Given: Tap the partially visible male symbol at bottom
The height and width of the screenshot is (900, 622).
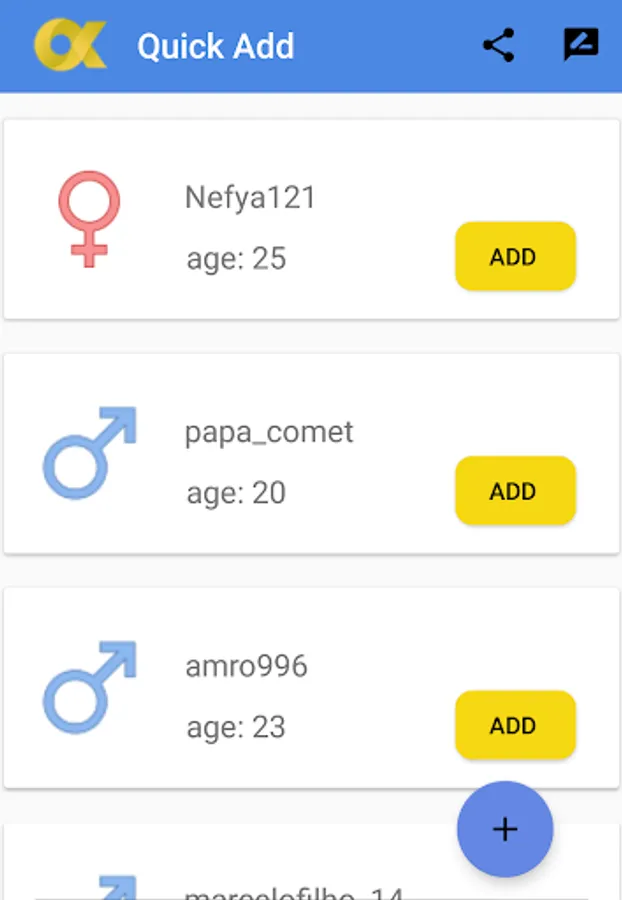Looking at the screenshot, I should (110, 885).
